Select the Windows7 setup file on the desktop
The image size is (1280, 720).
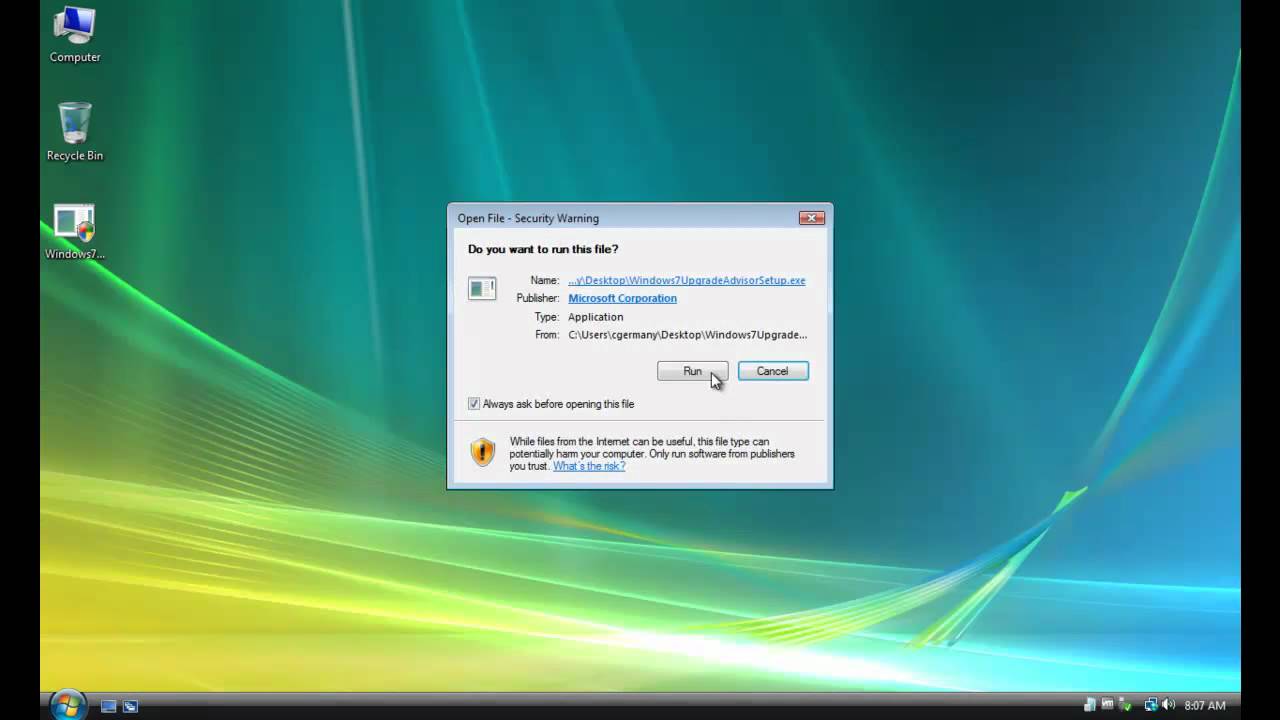(75, 232)
